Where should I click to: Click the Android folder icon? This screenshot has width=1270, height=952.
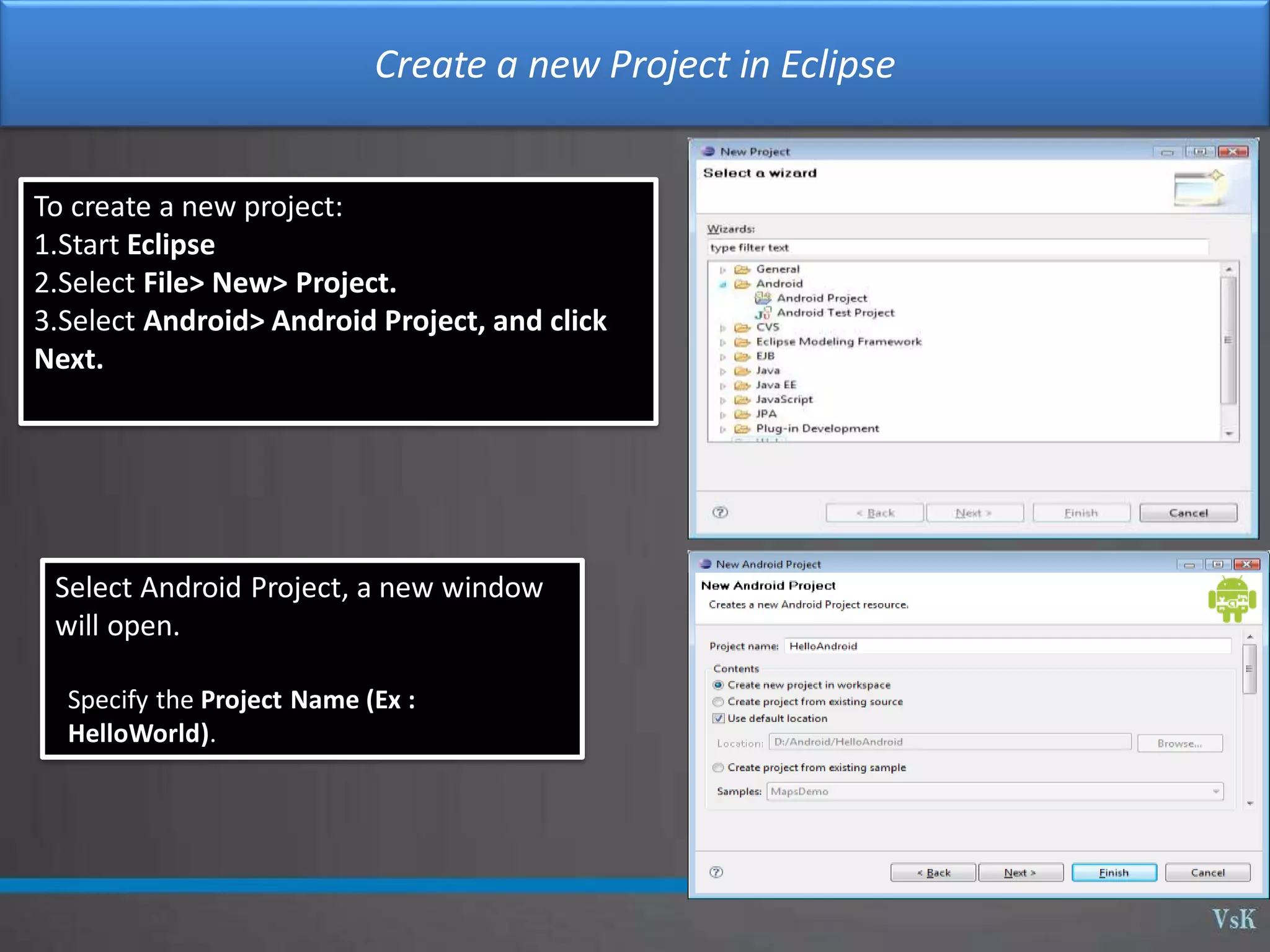pyautogui.click(x=742, y=284)
